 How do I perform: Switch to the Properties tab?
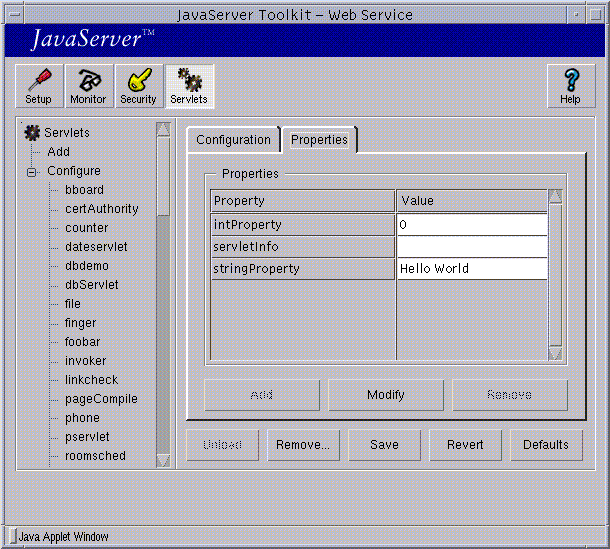tap(319, 140)
